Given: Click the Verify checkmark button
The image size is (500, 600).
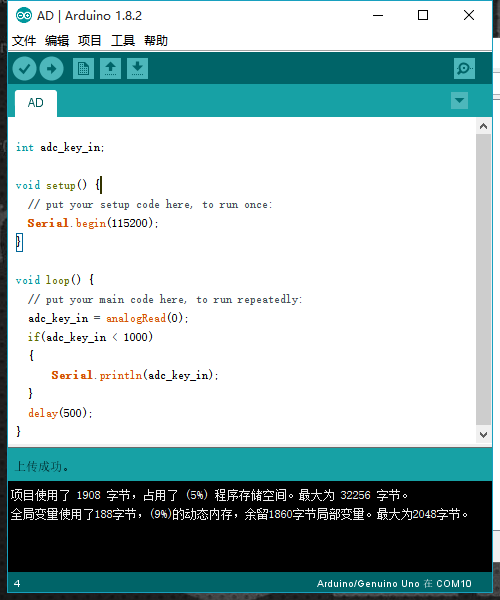Looking at the screenshot, I should (x=24, y=69).
